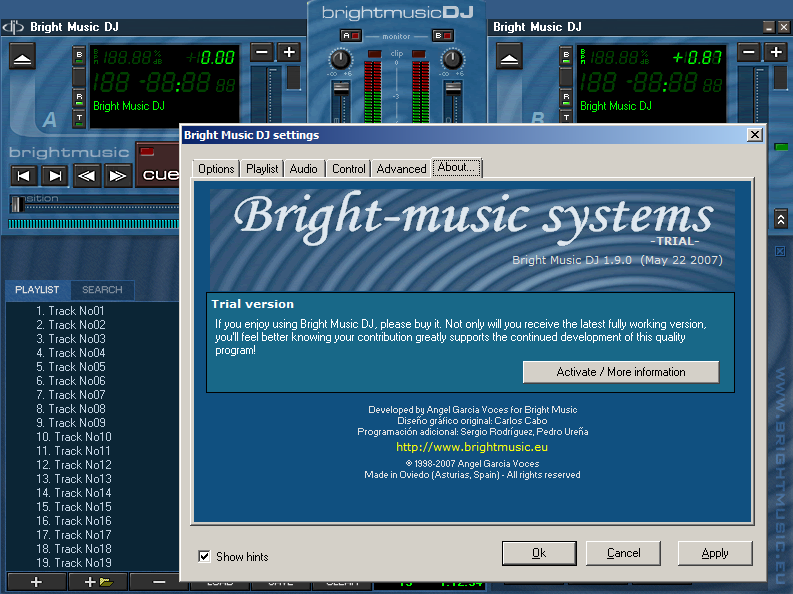Increase pitch with deck A plus button
This screenshot has width=793, height=594.
289,52
